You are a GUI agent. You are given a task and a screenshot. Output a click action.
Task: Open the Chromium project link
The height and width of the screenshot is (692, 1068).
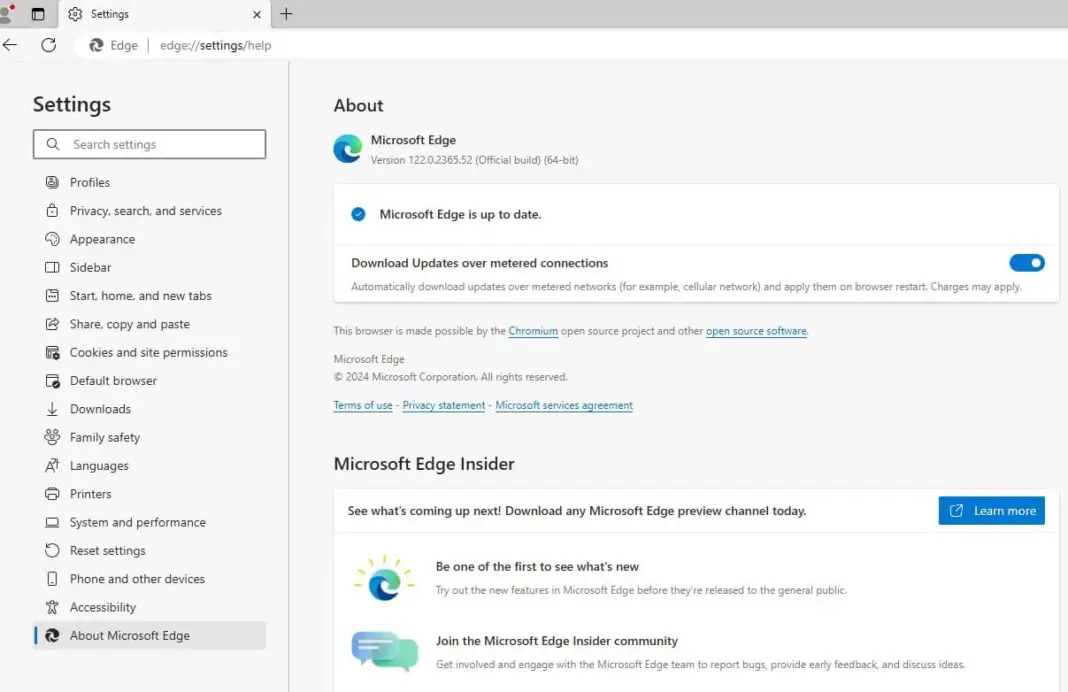(533, 331)
